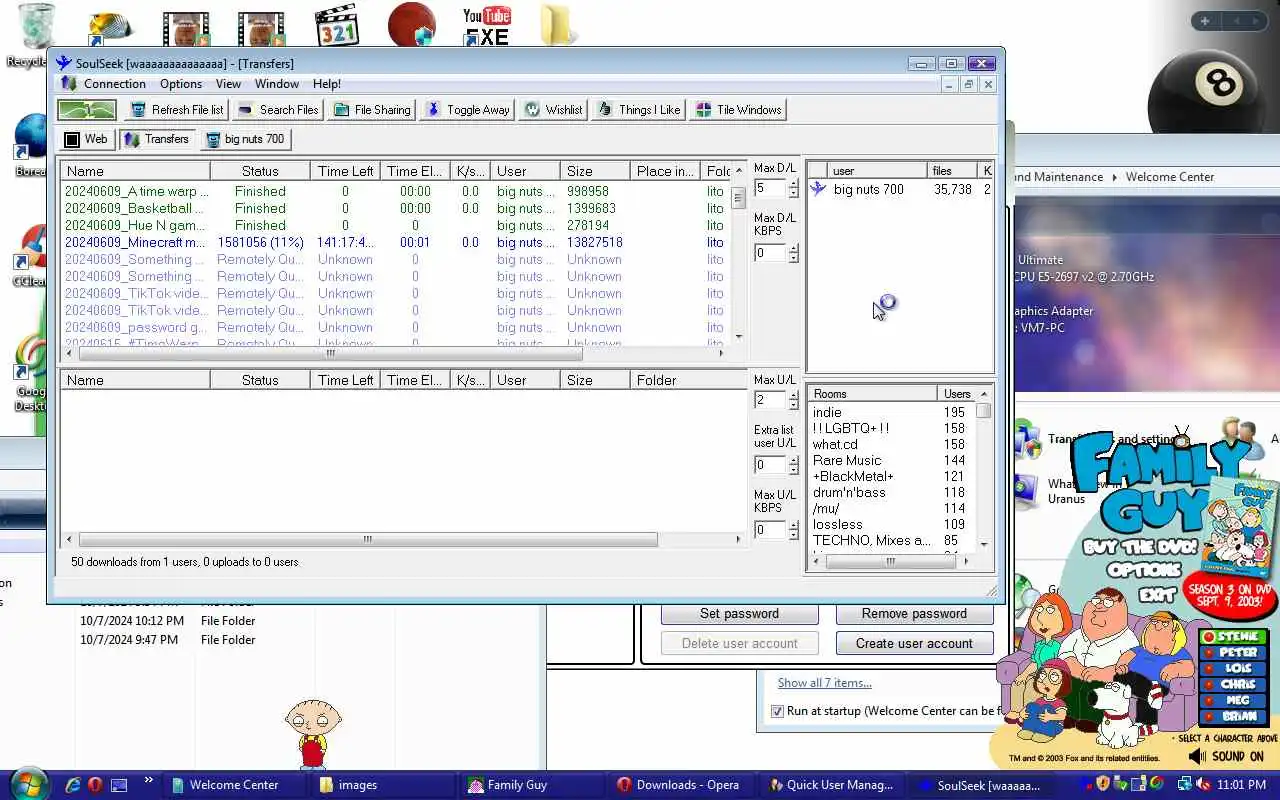1280x800 pixels.
Task: Select the 20240609_Basketball download row
Action: (x=396, y=208)
